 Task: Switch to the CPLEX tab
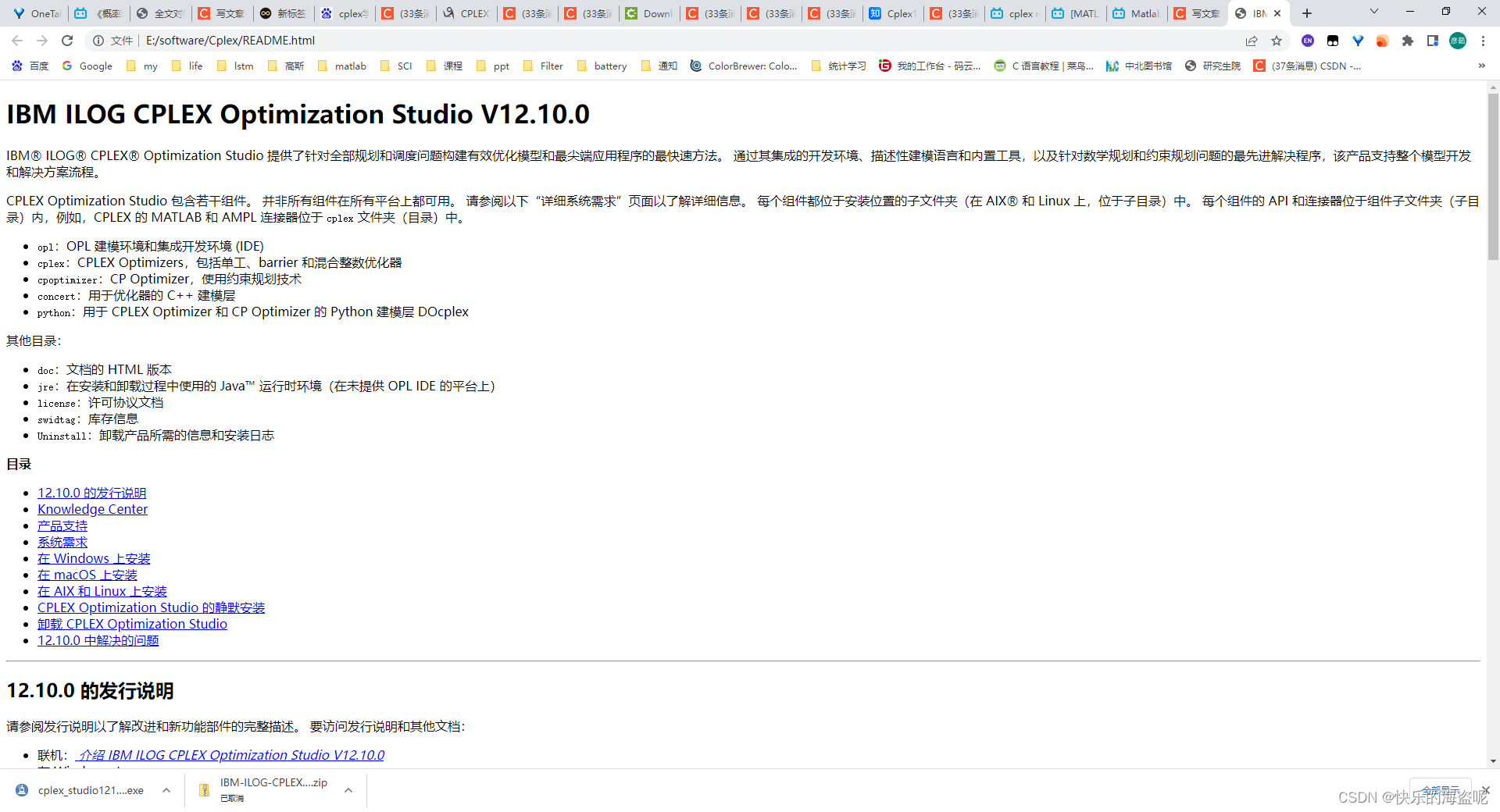(467, 13)
